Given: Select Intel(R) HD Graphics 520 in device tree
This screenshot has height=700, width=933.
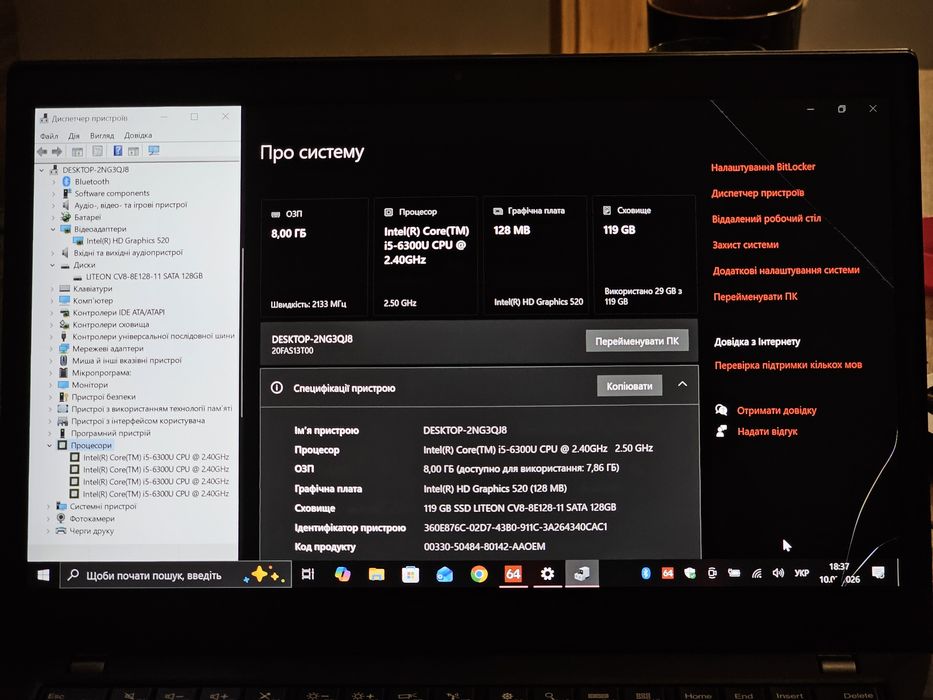Looking at the screenshot, I should click(x=127, y=240).
